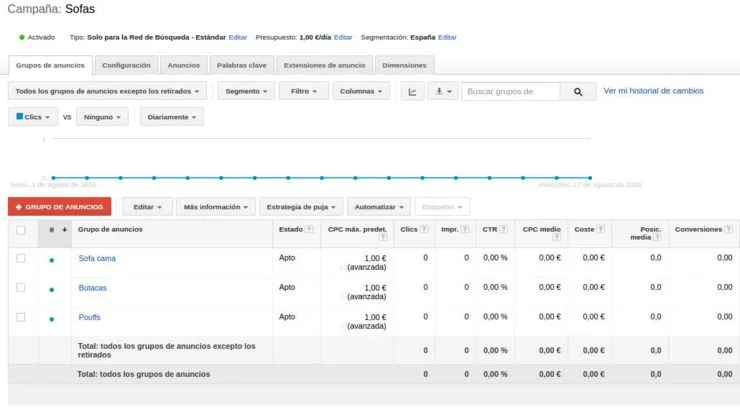Image resolution: width=740 pixels, height=415 pixels.
Task: Switch to Dimensiones tab
Action: (404, 65)
